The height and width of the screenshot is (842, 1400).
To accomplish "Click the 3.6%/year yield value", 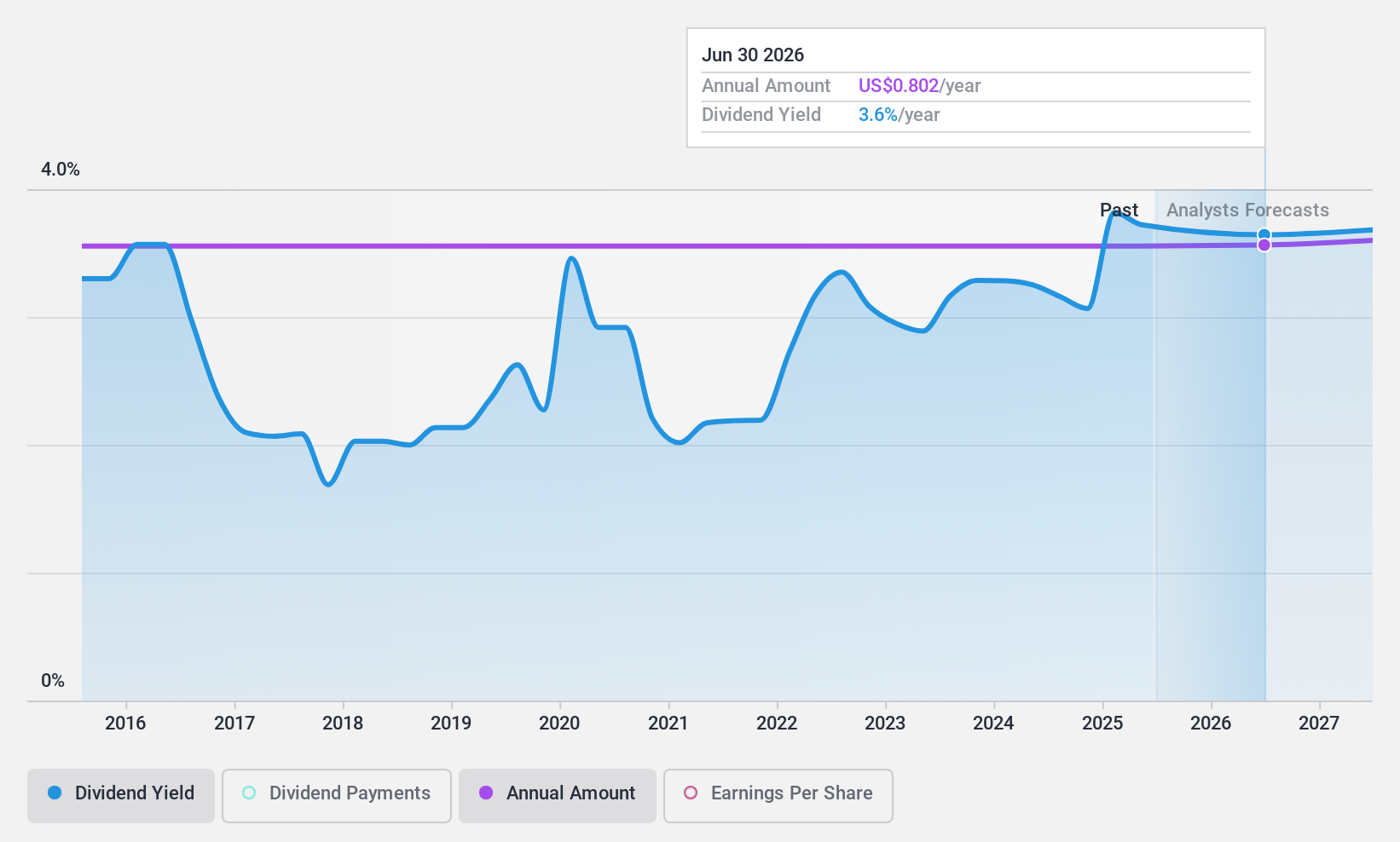I will tap(899, 115).
